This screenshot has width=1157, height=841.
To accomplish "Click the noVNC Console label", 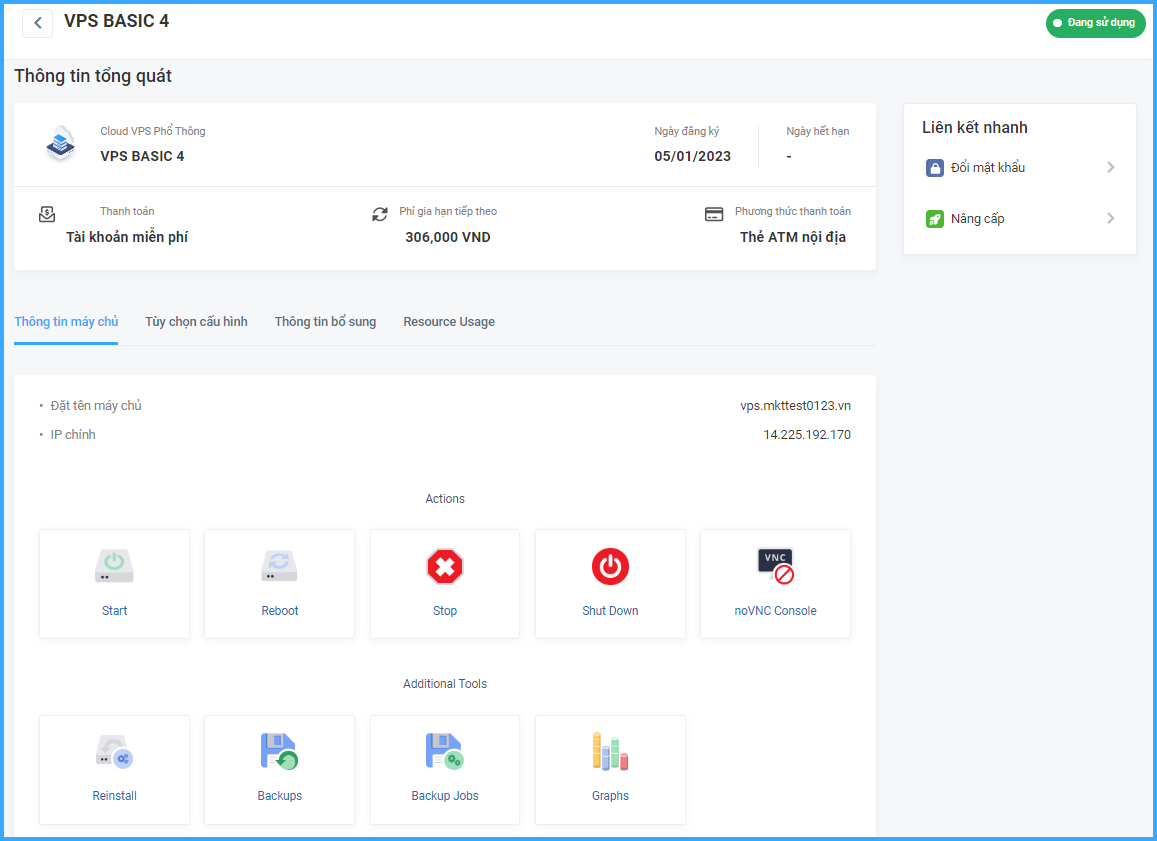I will (x=776, y=611).
